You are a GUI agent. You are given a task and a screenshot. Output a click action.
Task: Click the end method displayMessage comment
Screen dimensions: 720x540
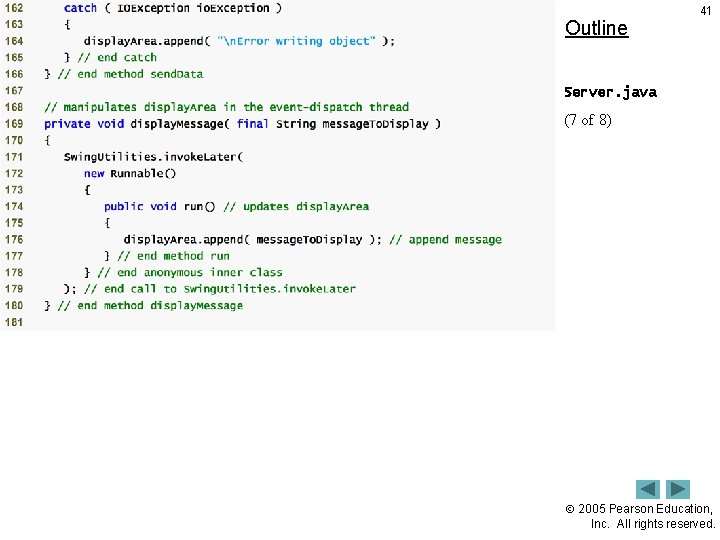(x=150, y=305)
